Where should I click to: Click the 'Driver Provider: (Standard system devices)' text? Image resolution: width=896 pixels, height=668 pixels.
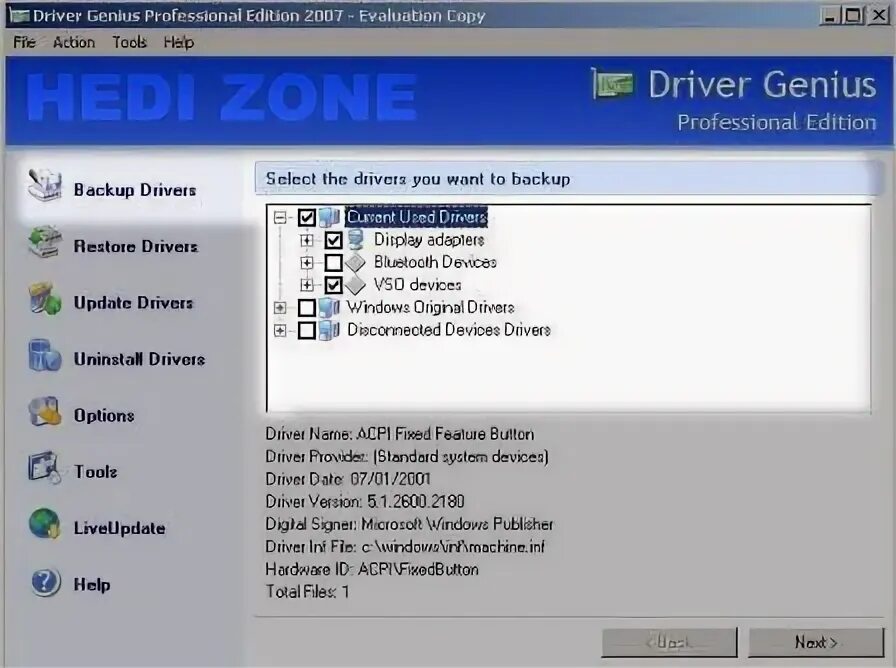pyautogui.click(x=407, y=457)
